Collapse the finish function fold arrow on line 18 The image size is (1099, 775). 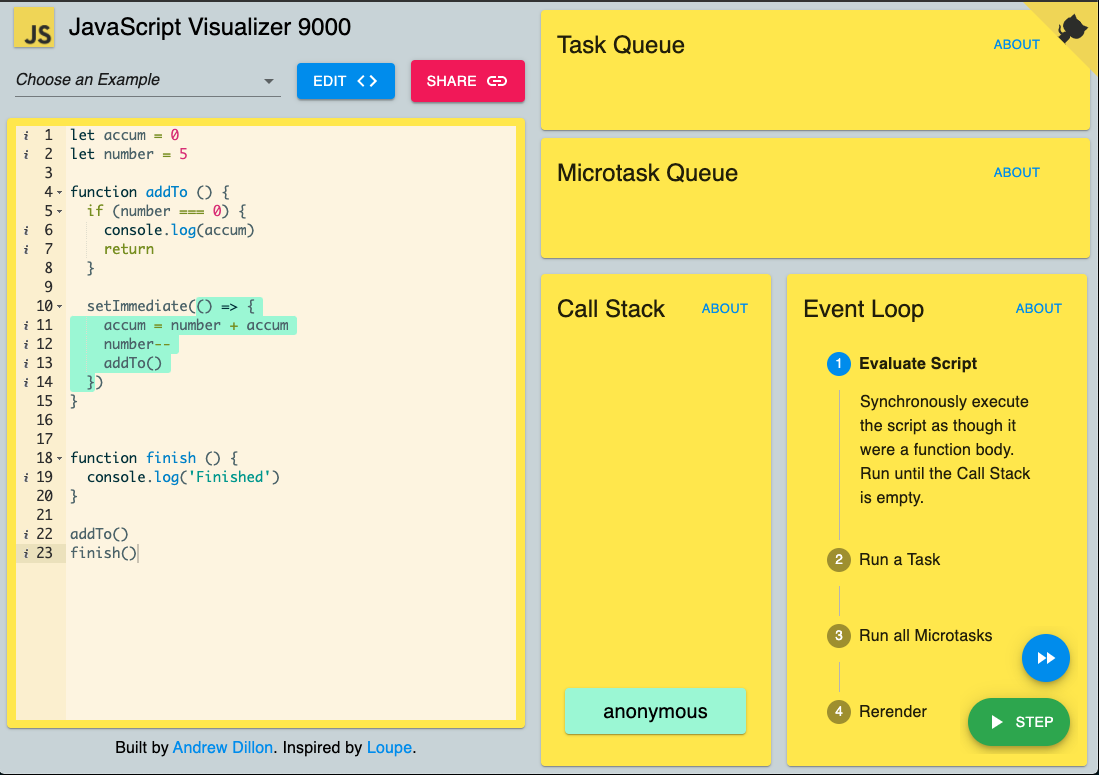click(60, 458)
